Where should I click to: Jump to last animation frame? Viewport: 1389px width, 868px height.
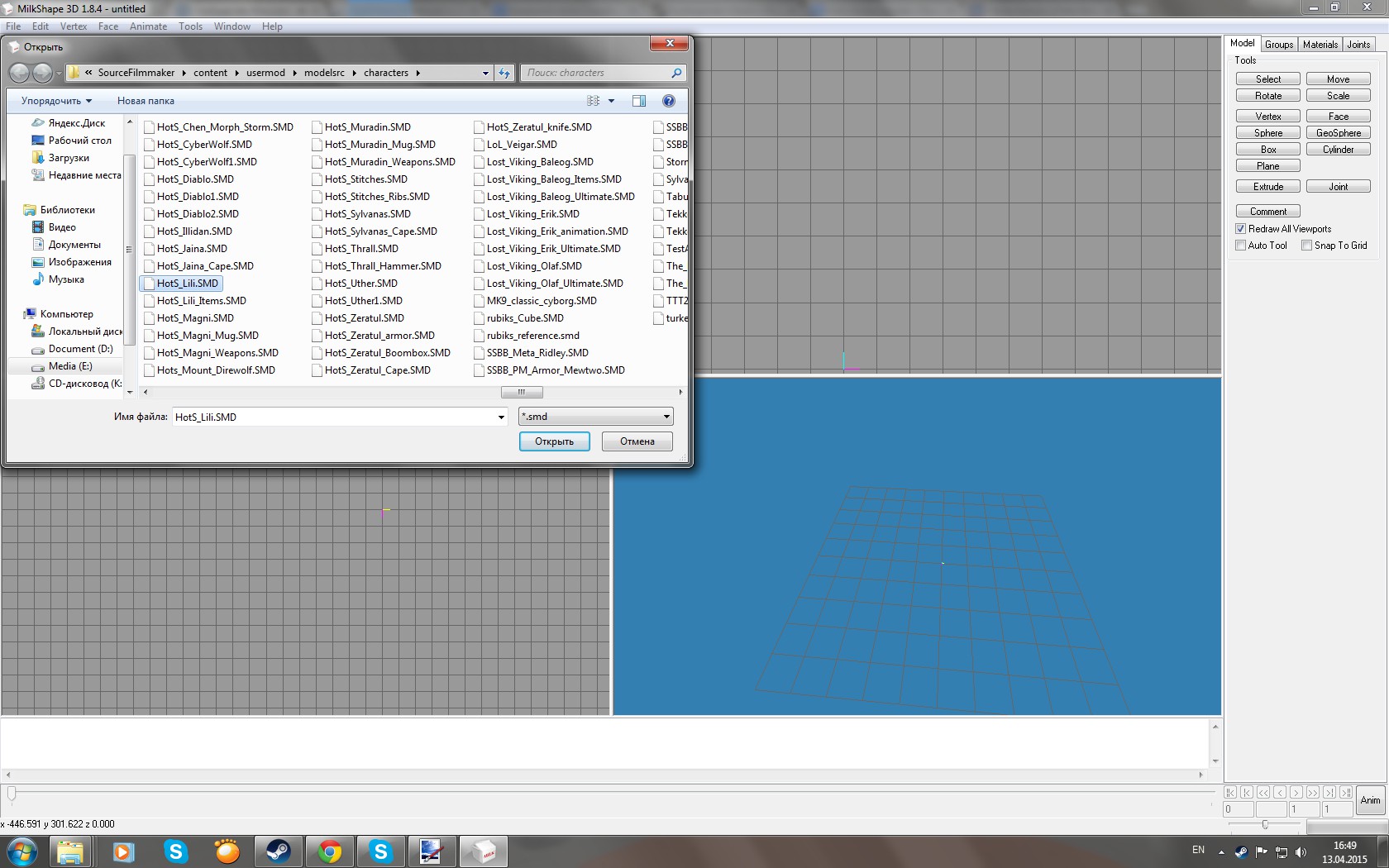coord(1346,793)
